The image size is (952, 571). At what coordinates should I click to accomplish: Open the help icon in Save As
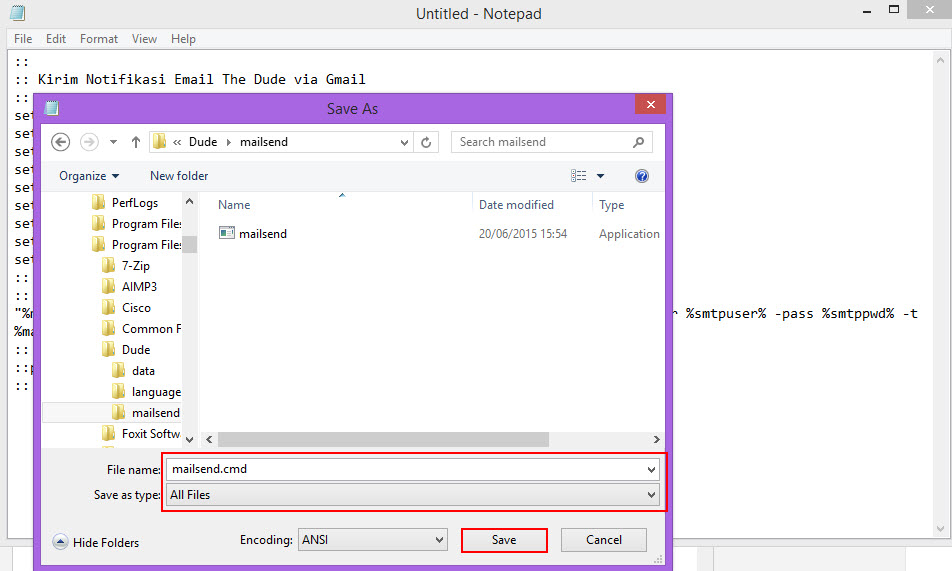click(x=642, y=176)
